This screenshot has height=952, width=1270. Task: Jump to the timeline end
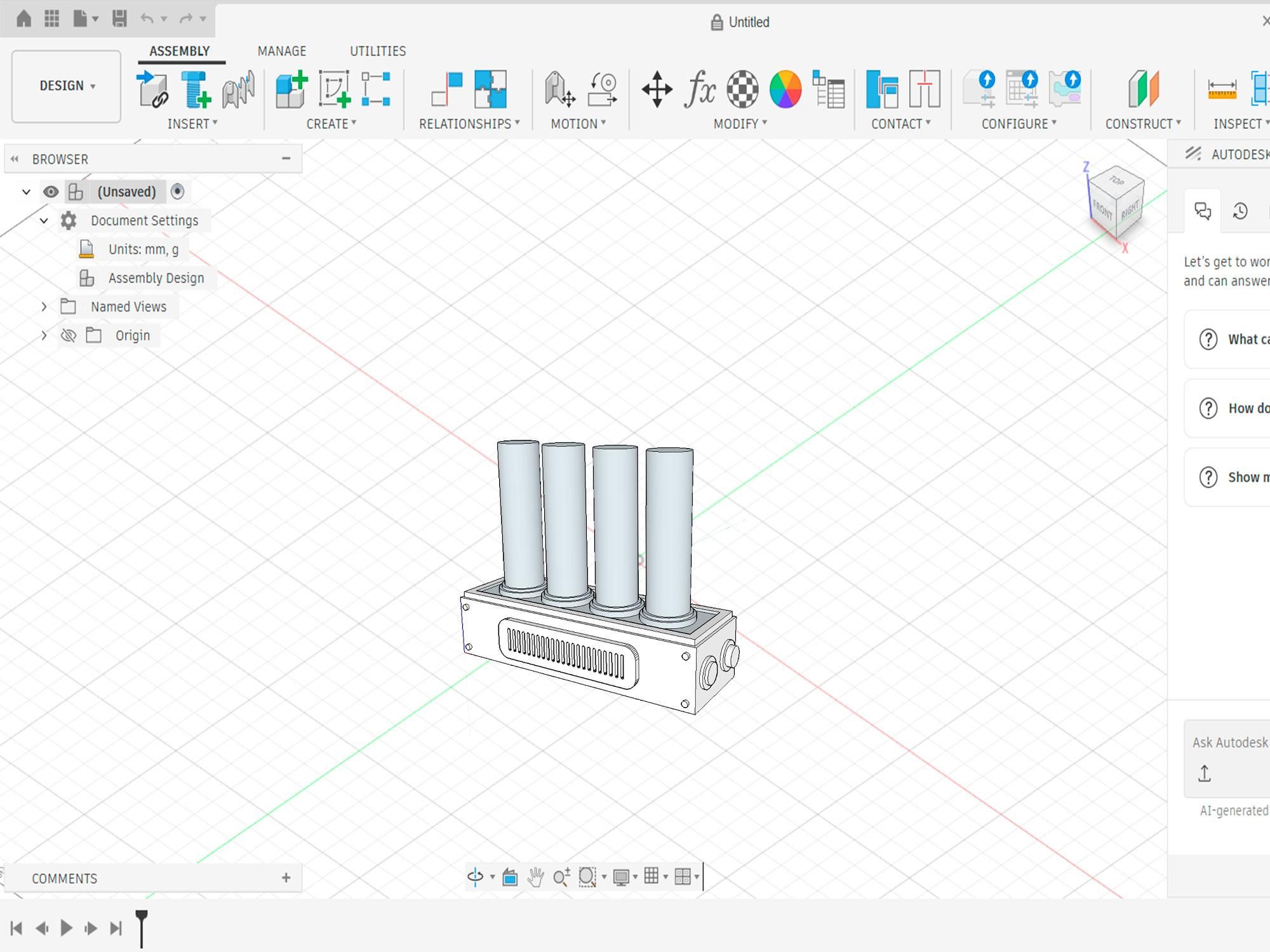pos(116,929)
